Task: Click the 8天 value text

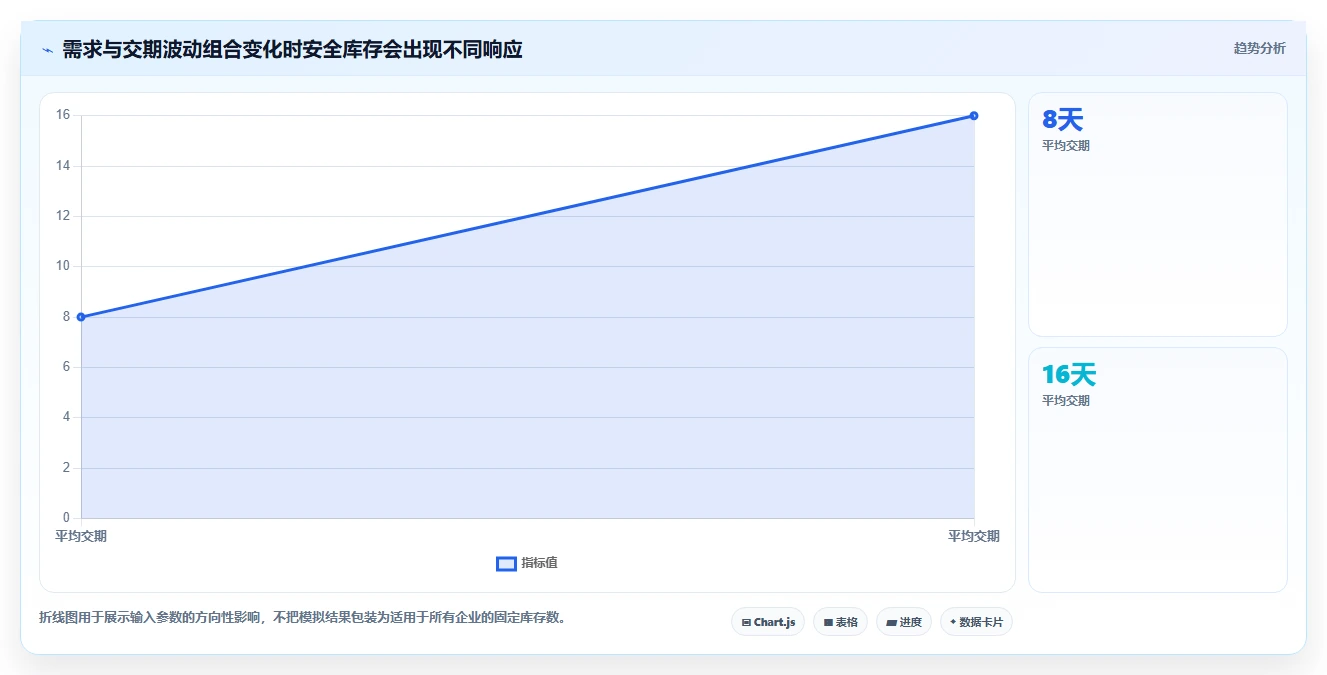Action: pyautogui.click(x=1062, y=120)
